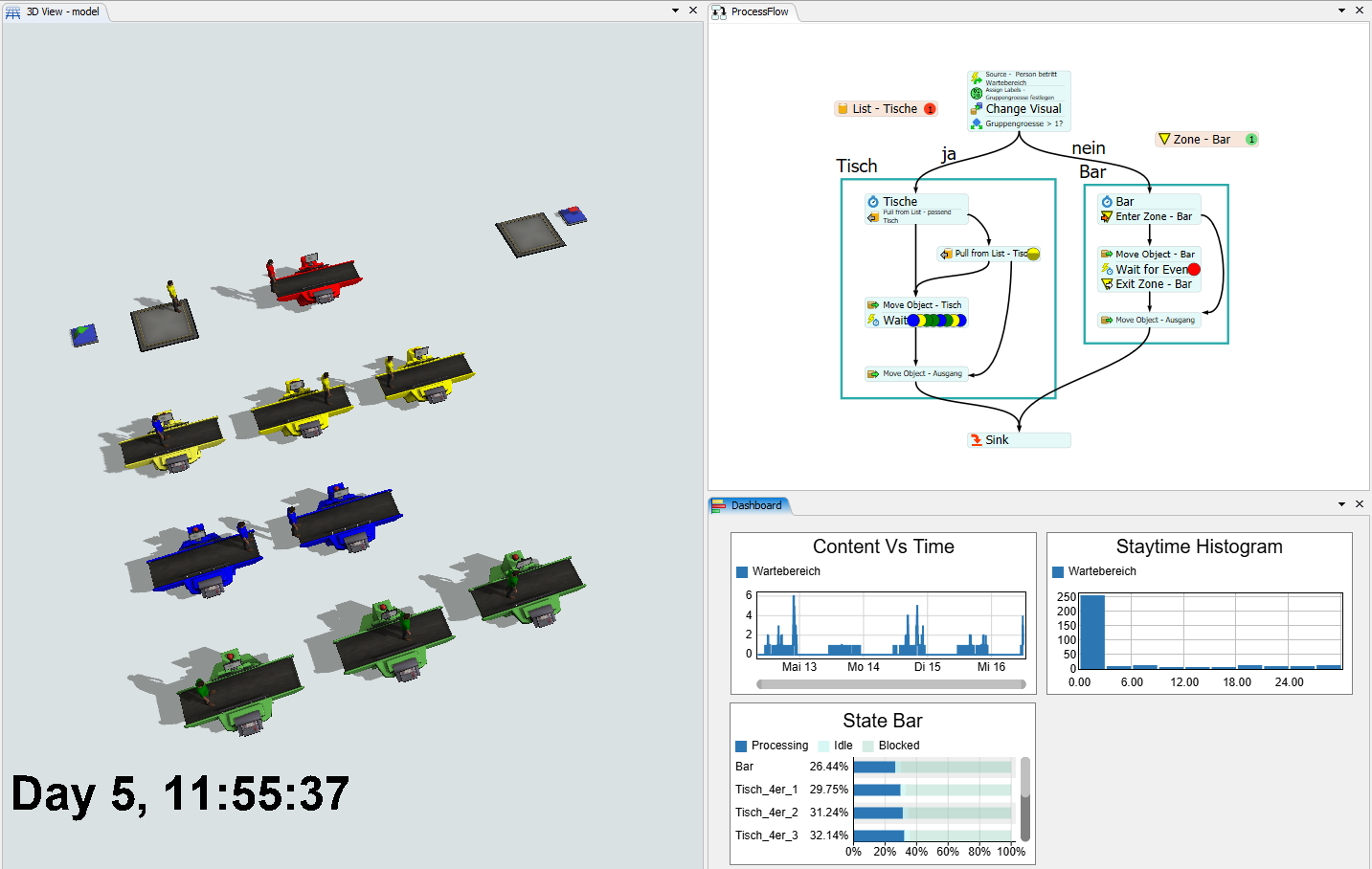Select the List - Tische cylinder icon
Image resolution: width=1372 pixels, height=869 pixels.
click(843, 109)
